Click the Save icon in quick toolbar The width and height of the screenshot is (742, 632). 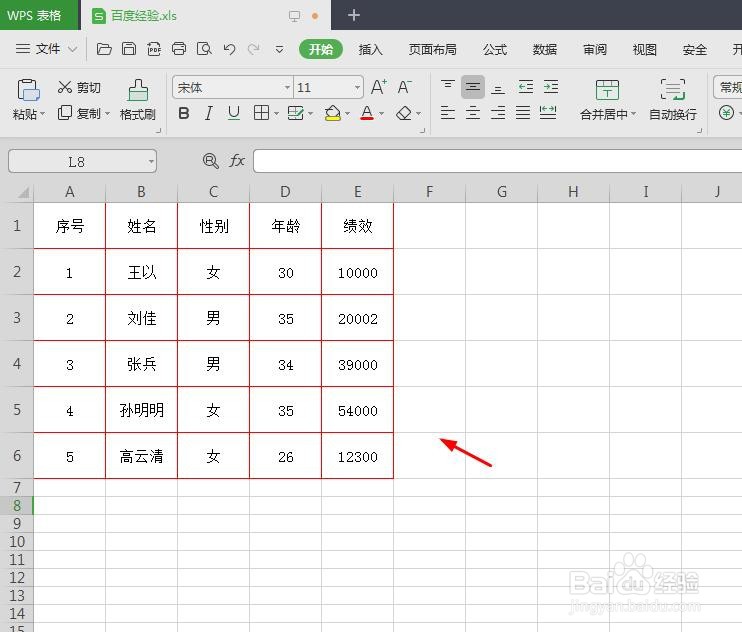pos(129,49)
